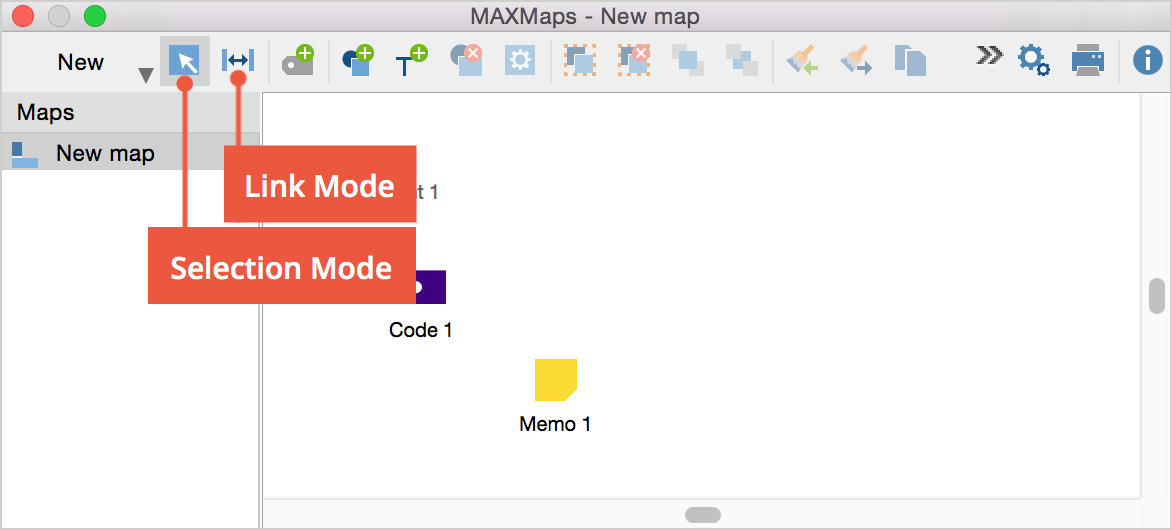Bring object to front
This screenshot has height=530, width=1172.
coord(687,61)
